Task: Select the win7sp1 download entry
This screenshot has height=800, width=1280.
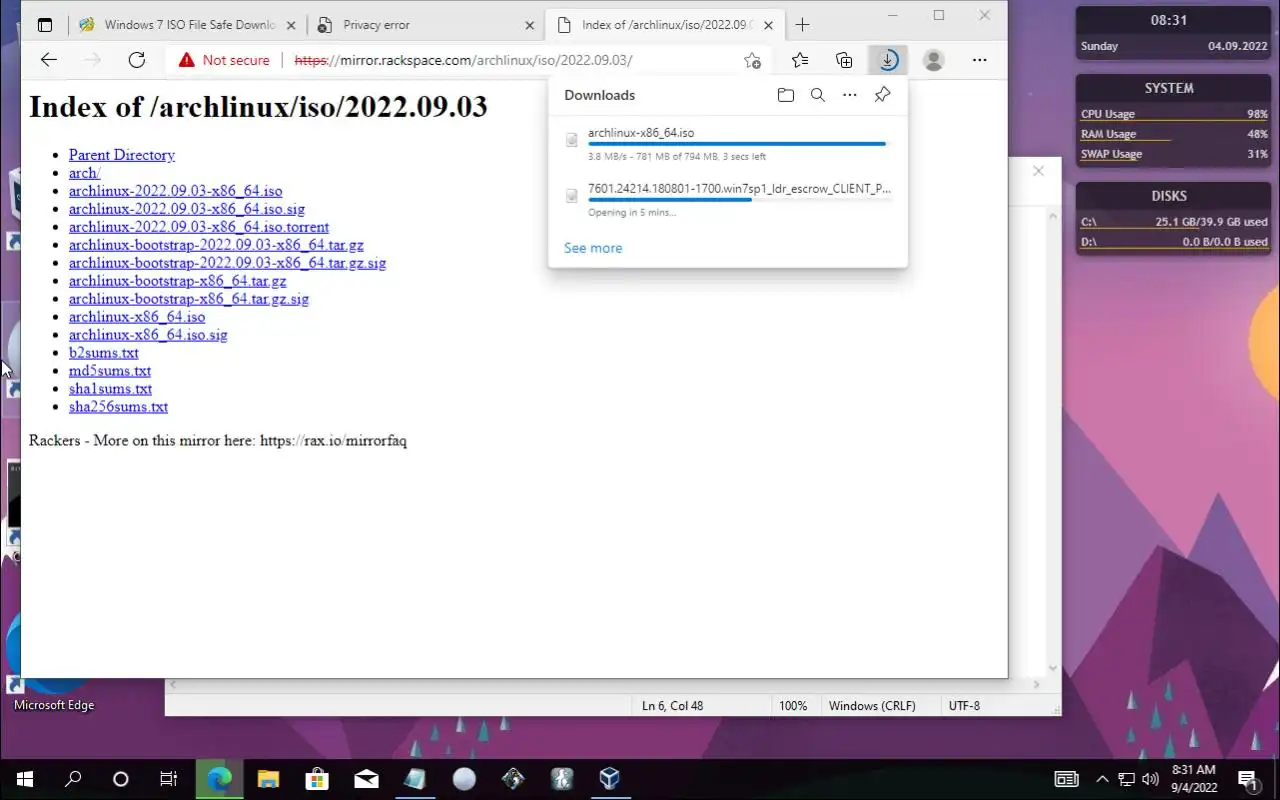Action: 728,200
